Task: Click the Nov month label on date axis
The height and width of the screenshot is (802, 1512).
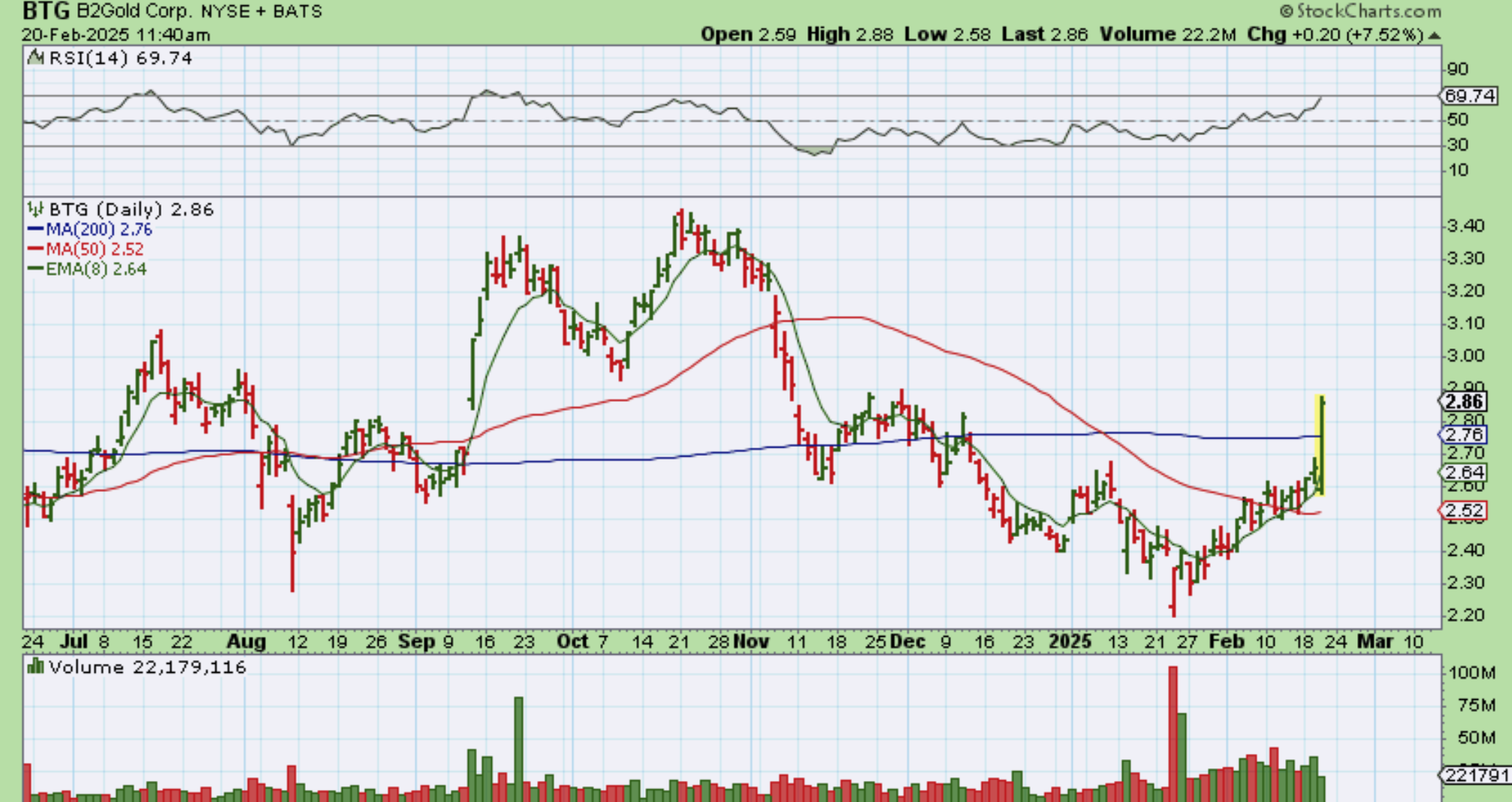Action: pos(751,641)
